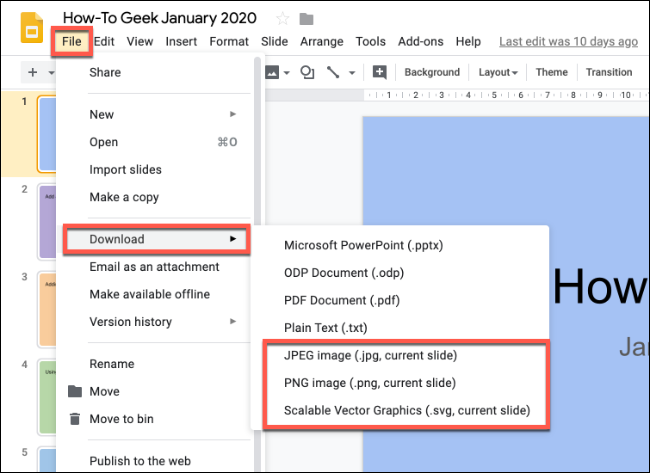The width and height of the screenshot is (650, 473).
Task: Click the Google Slides home logo
Action: click(32, 28)
